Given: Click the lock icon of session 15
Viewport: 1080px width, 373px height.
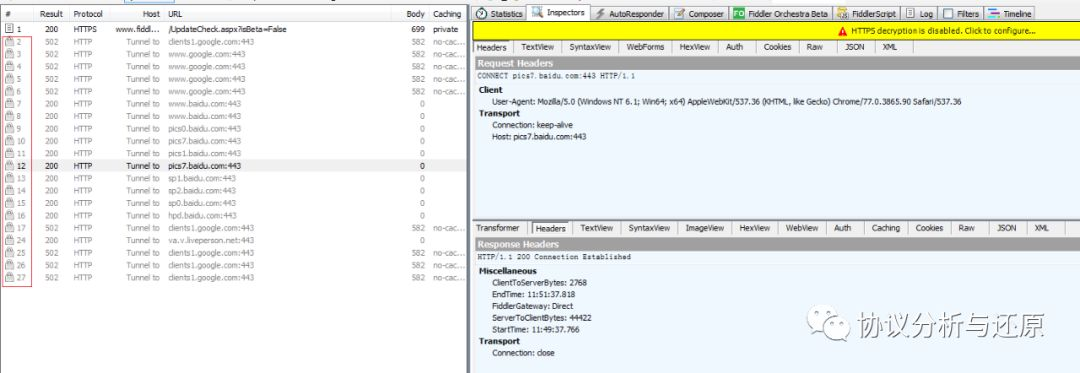Looking at the screenshot, I should (x=9, y=202).
